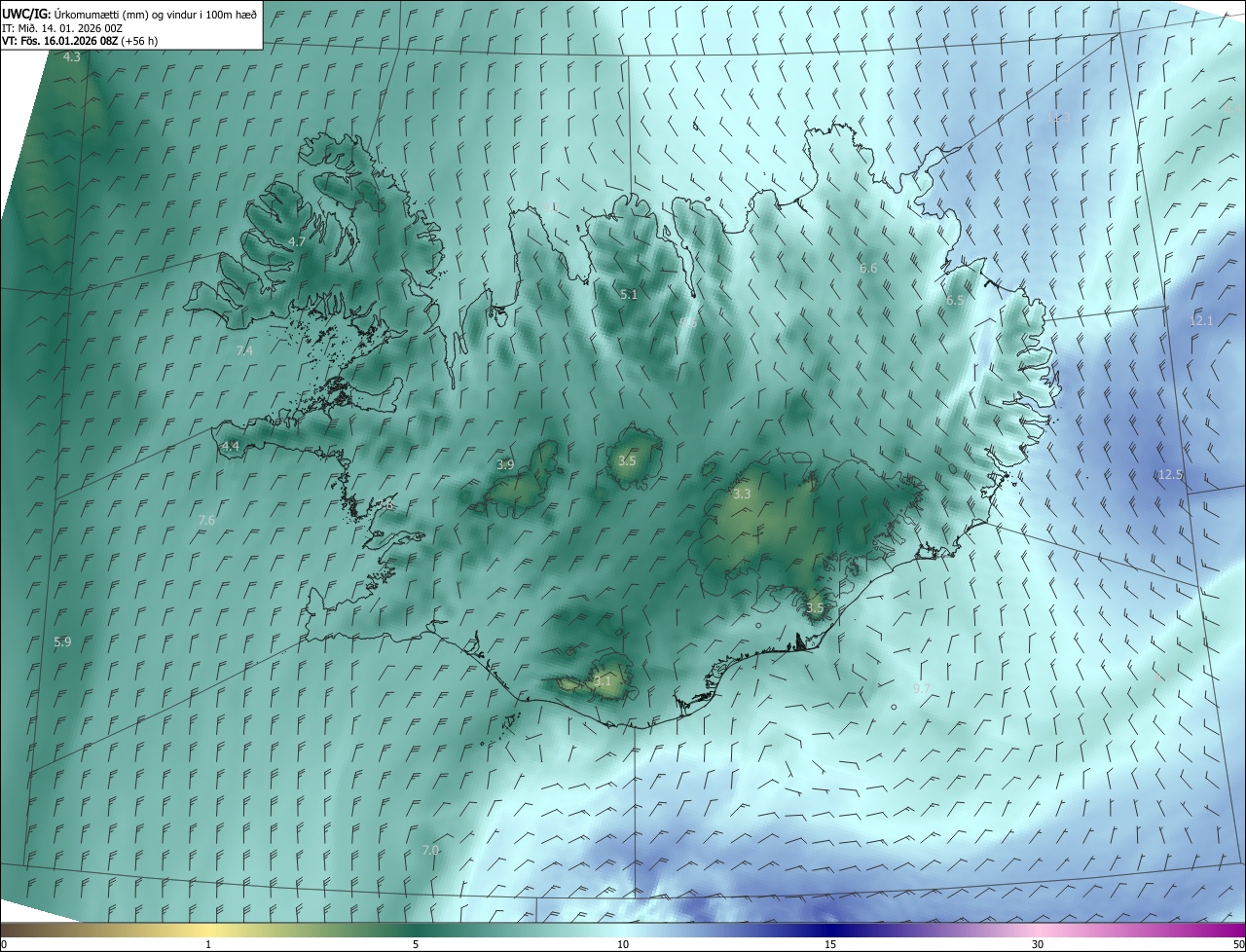Click the 50 tick on the colour scale
Viewport: 1246px width, 952px height.
1238,944
